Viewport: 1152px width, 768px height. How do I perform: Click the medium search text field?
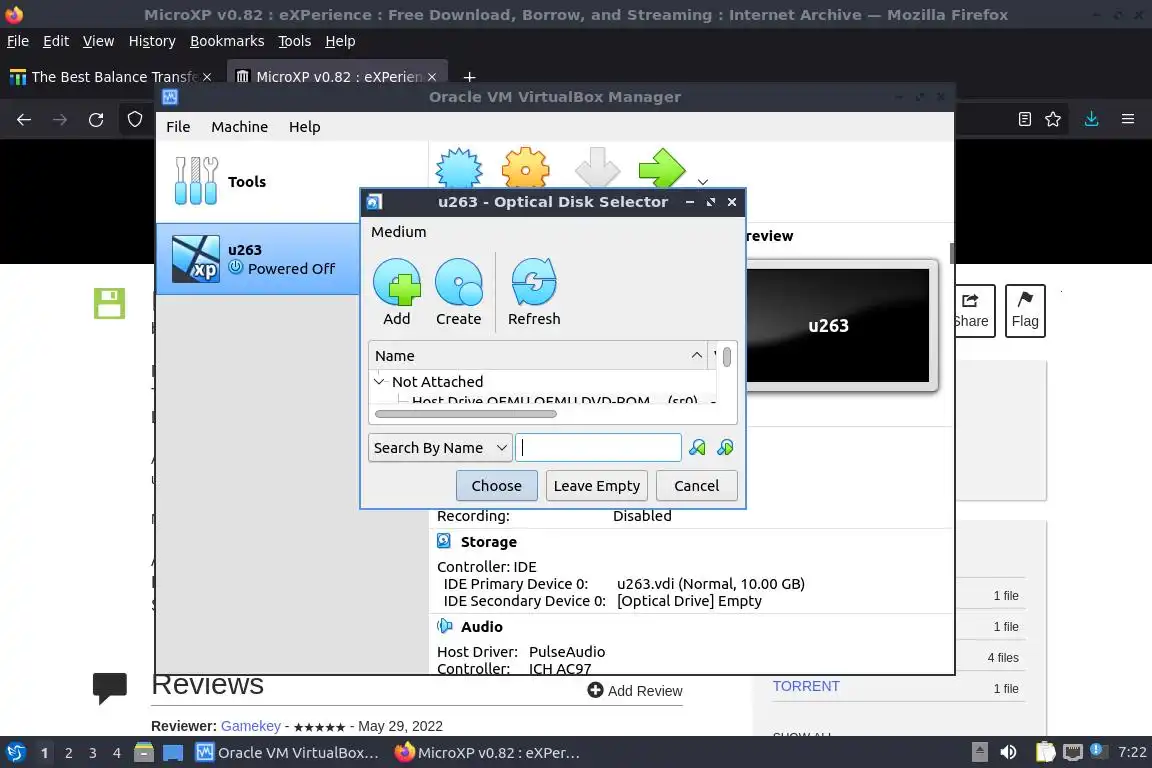[x=599, y=448]
